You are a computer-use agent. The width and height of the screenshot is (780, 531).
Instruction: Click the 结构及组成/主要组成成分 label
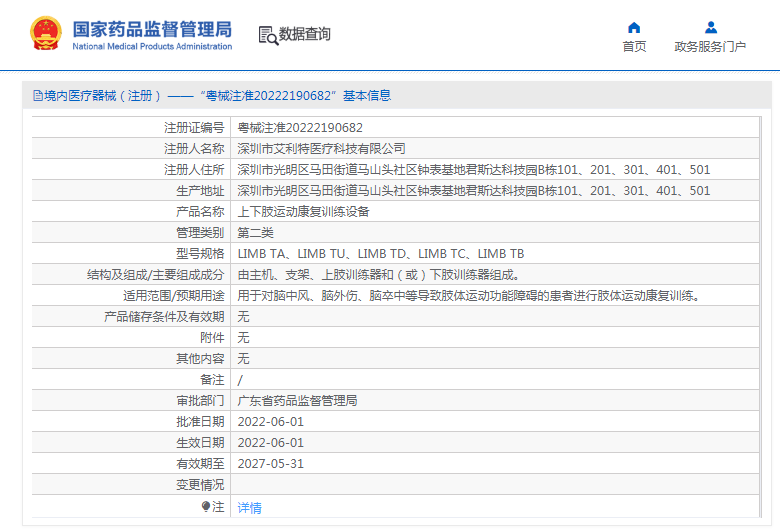pos(156,275)
